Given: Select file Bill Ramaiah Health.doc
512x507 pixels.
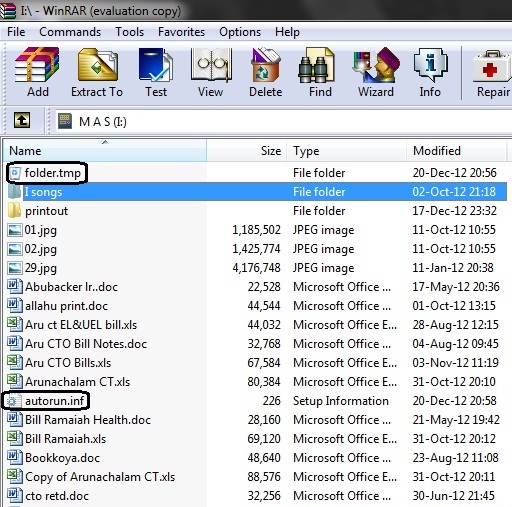Looking at the screenshot, I should pyautogui.click(x=88, y=420).
